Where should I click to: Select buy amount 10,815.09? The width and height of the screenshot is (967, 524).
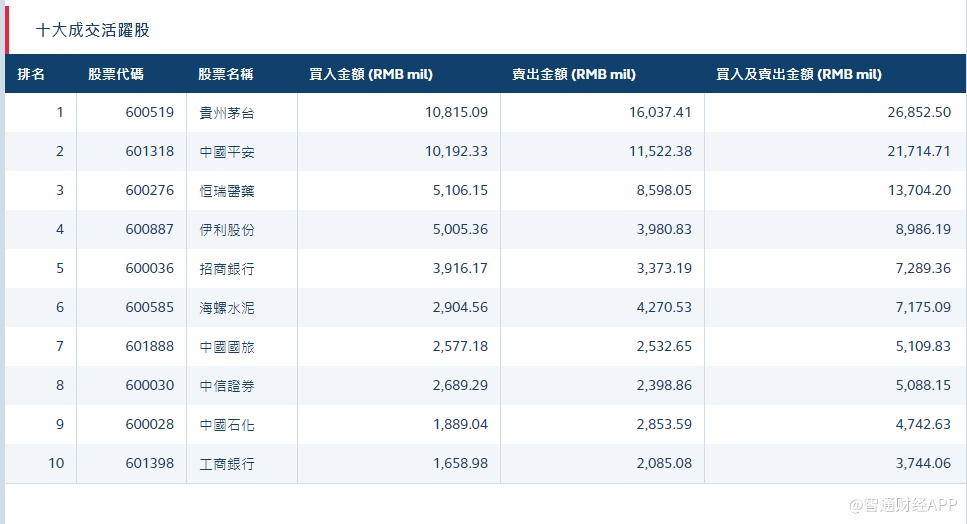pyautogui.click(x=456, y=112)
